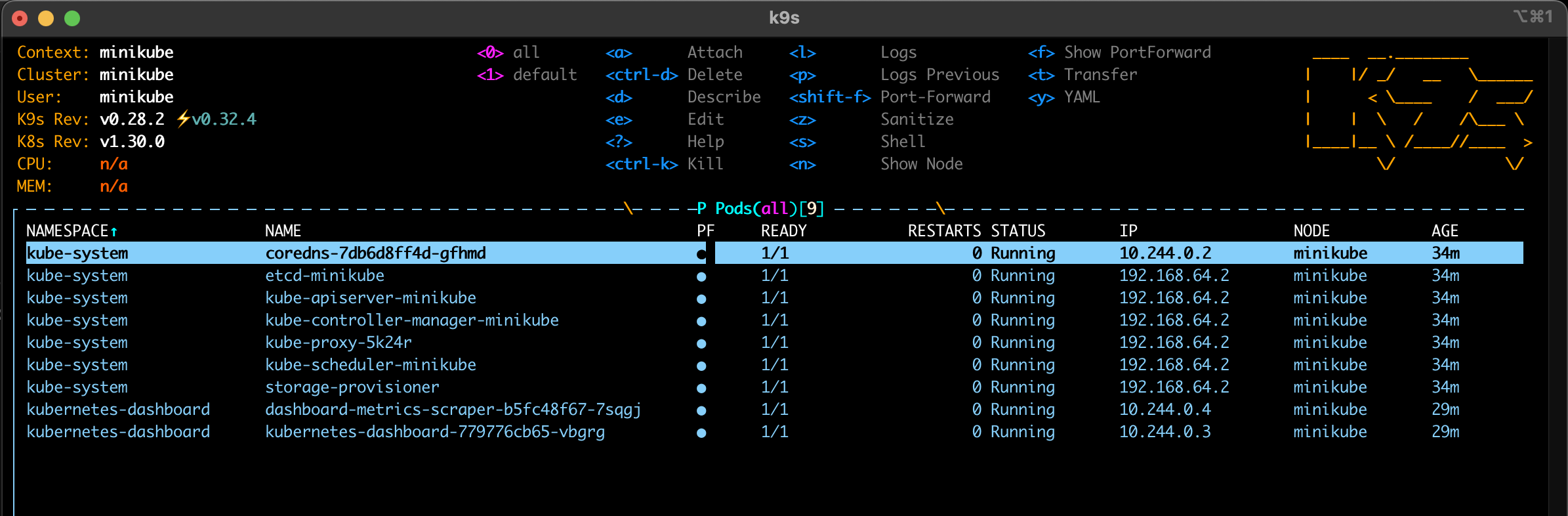The height and width of the screenshot is (516, 1568).
Task: Click the port-forward dot for etcd-minikube
Action: click(x=701, y=276)
